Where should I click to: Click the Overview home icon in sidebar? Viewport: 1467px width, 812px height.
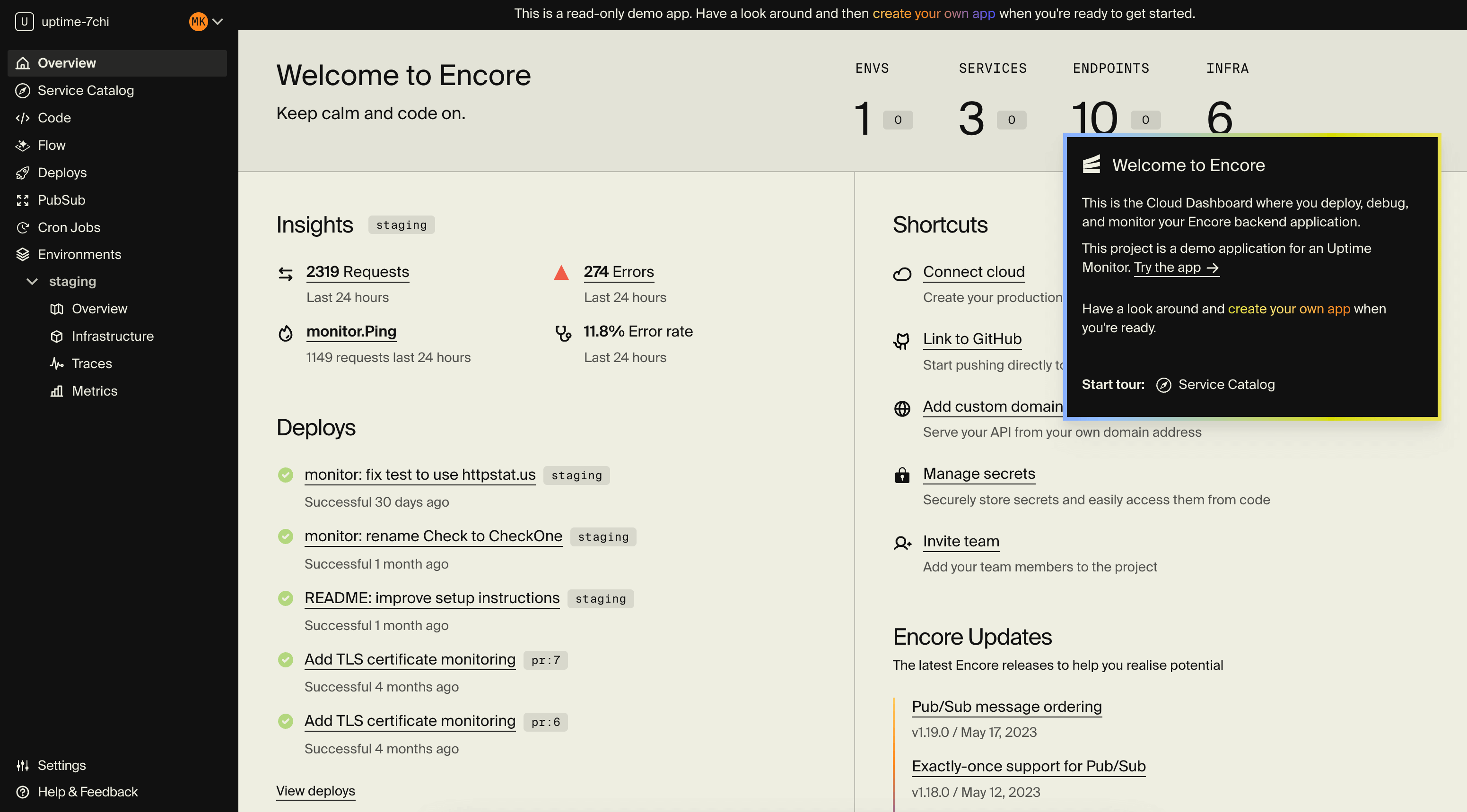[23, 63]
